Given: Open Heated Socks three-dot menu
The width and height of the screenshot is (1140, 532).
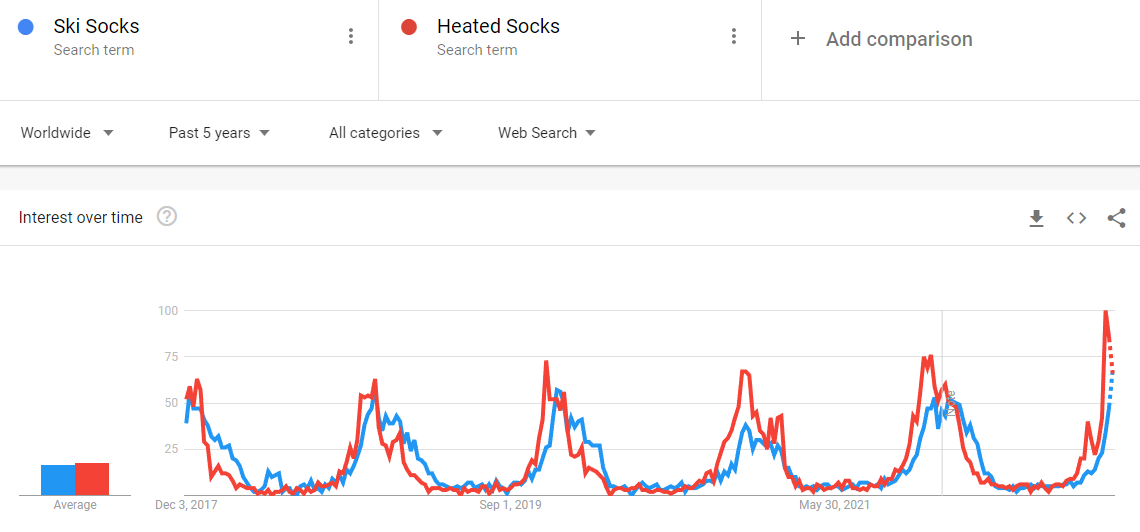Looking at the screenshot, I should click(x=733, y=37).
